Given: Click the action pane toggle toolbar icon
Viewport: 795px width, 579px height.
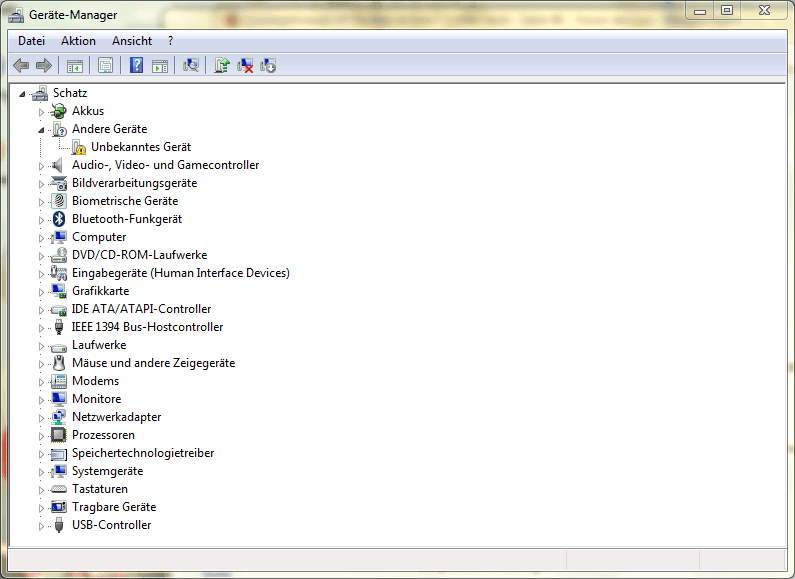Looking at the screenshot, I should tap(160, 65).
